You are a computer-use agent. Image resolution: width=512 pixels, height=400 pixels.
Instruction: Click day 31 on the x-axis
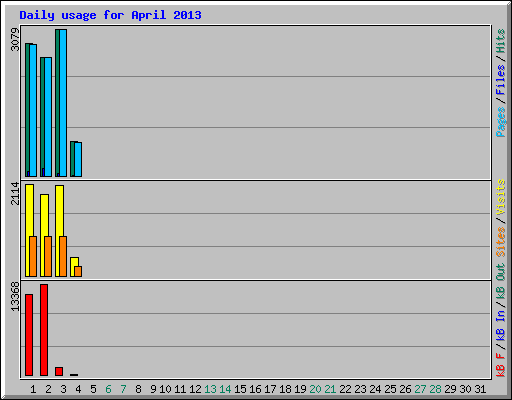[480, 389]
